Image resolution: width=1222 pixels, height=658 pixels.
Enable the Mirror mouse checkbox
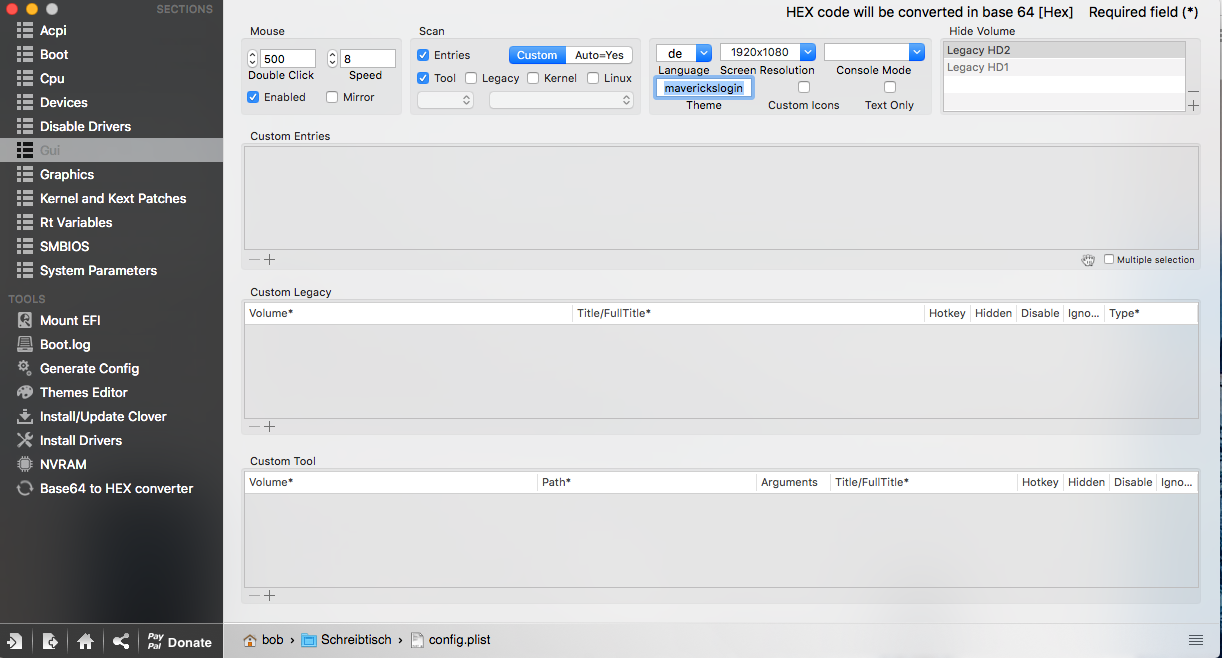click(333, 97)
